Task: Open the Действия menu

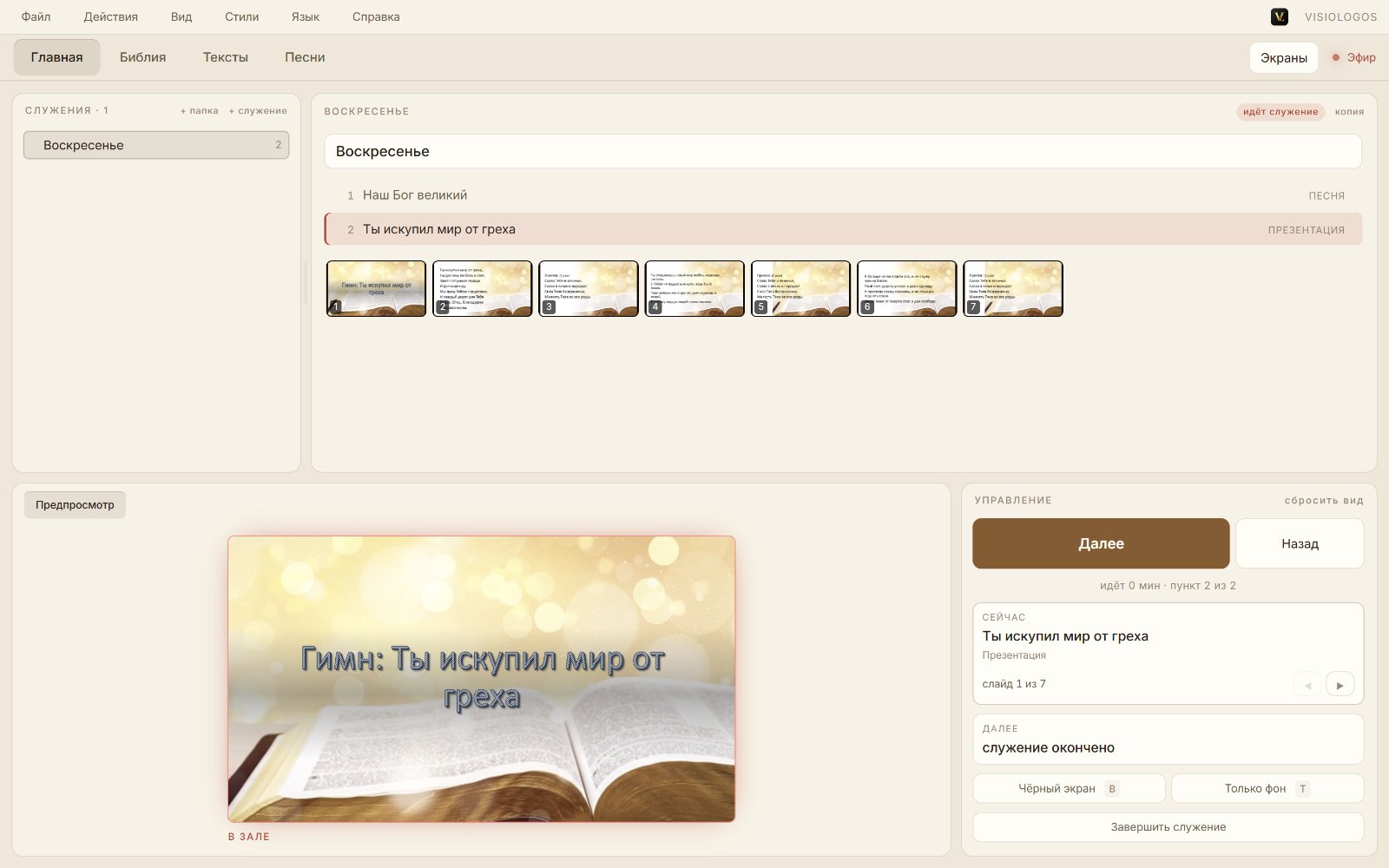Action: (x=111, y=16)
